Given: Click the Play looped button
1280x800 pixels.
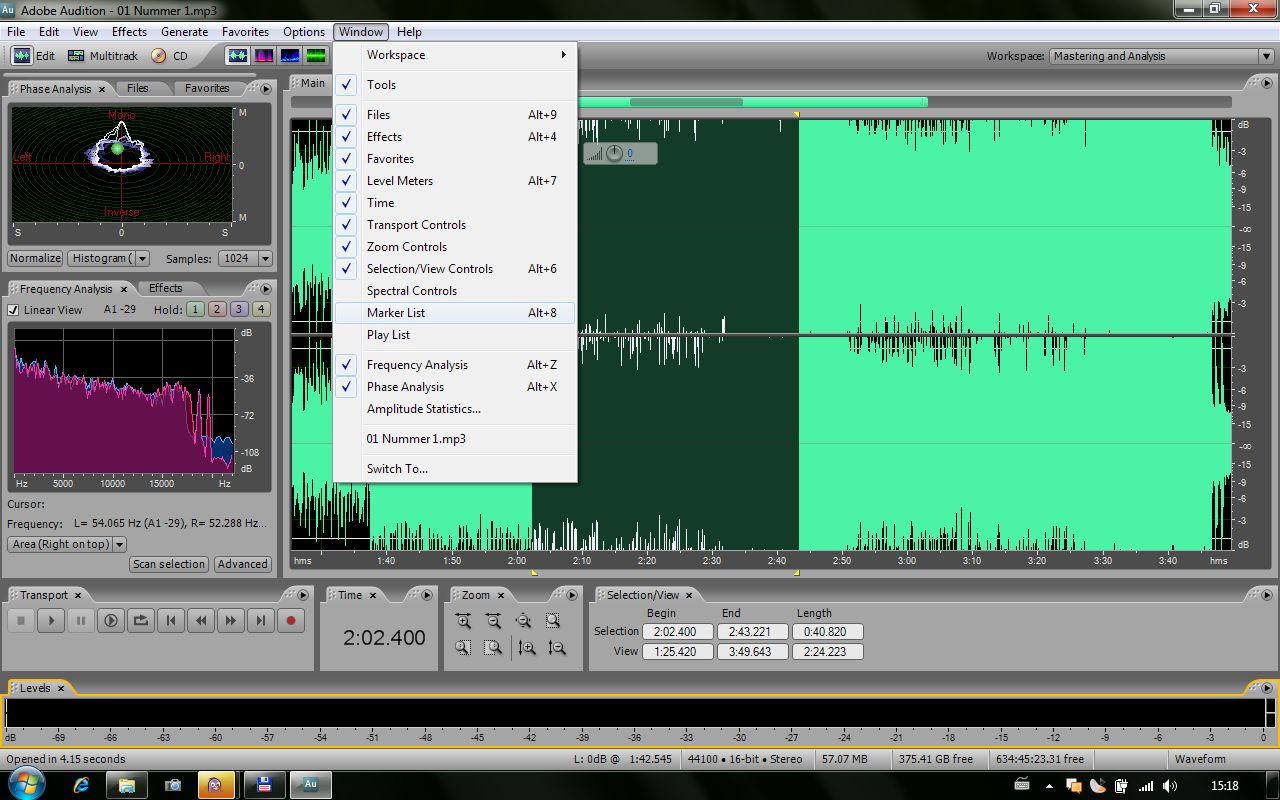Looking at the screenshot, I should pyautogui.click(x=141, y=621).
